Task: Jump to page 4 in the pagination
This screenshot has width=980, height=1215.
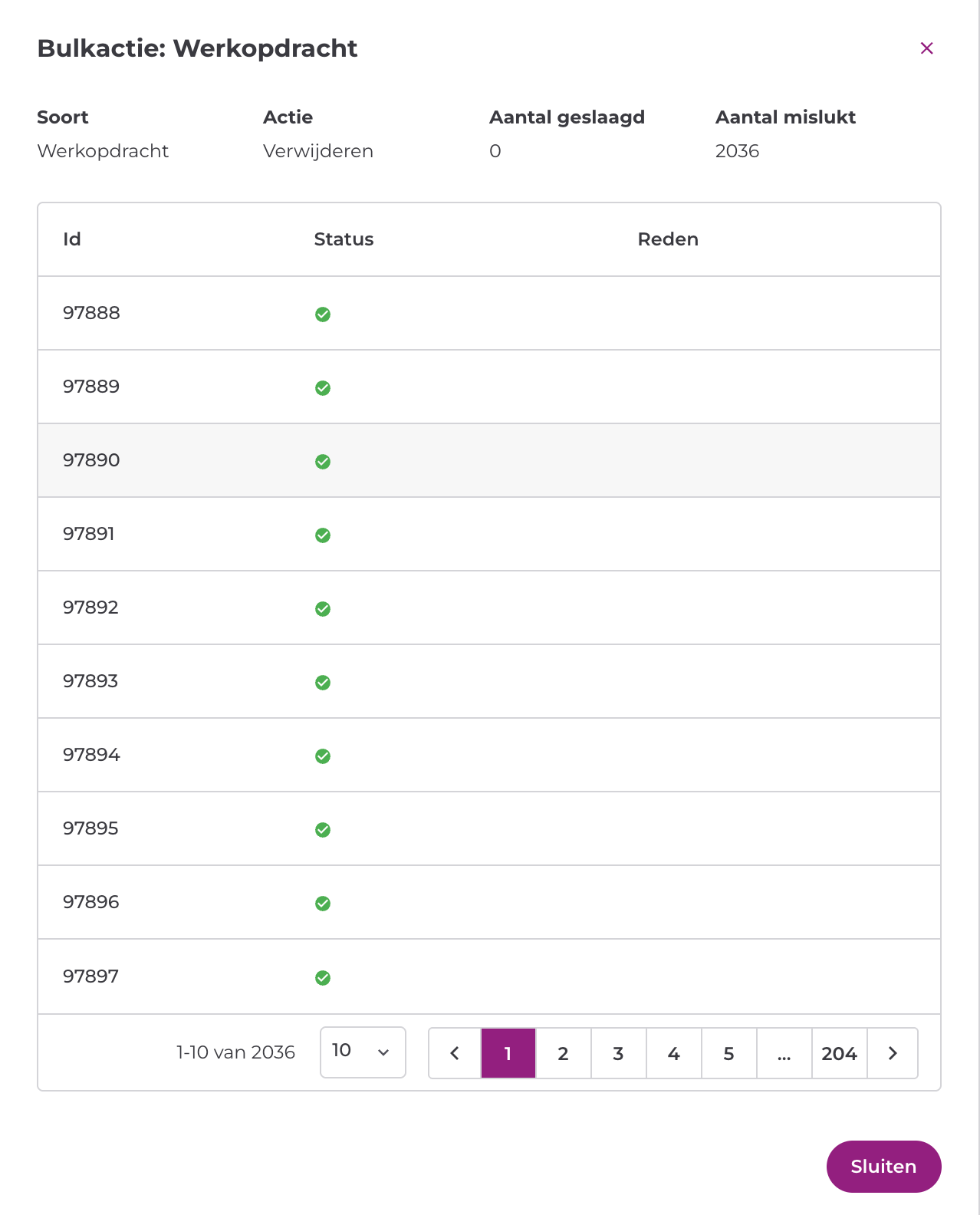Action: pos(673,1053)
